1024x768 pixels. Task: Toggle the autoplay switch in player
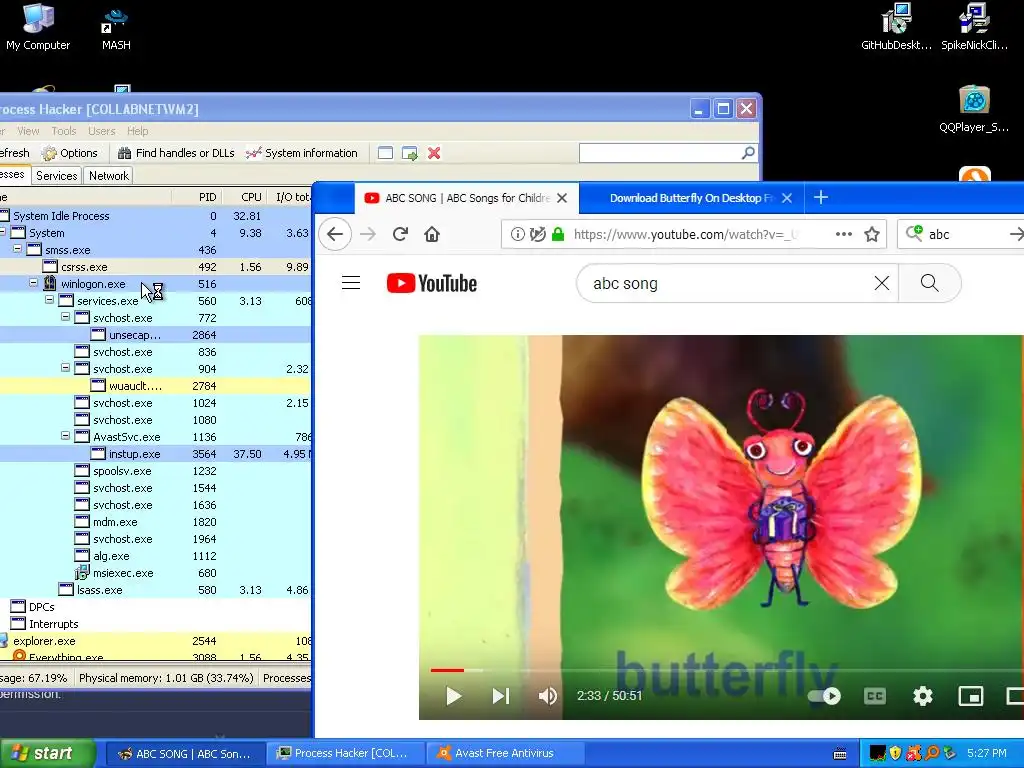pos(824,696)
